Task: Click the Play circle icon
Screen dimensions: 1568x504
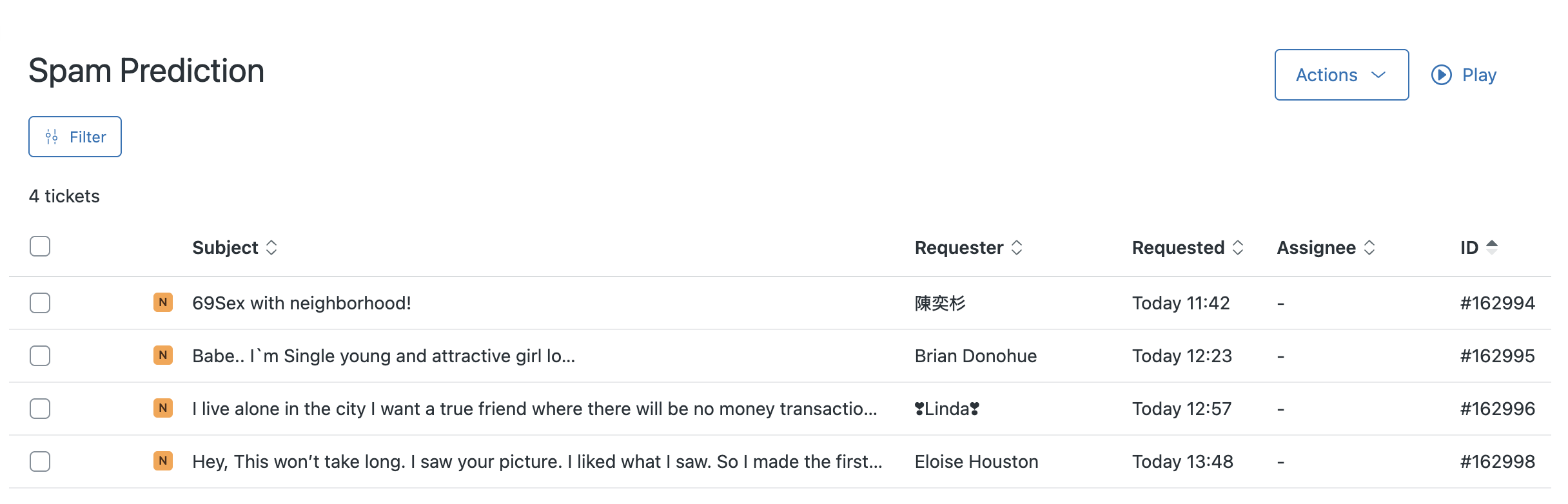Action: [1441, 75]
